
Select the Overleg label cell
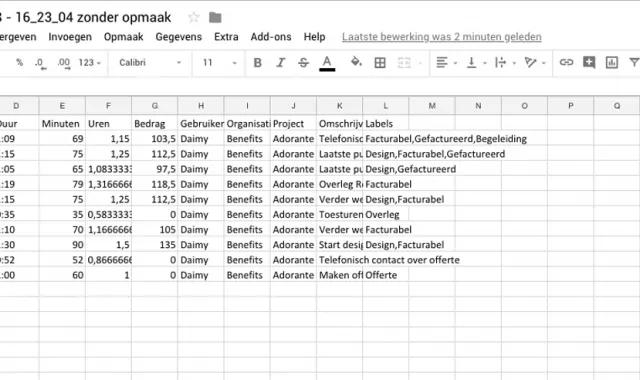point(385,214)
